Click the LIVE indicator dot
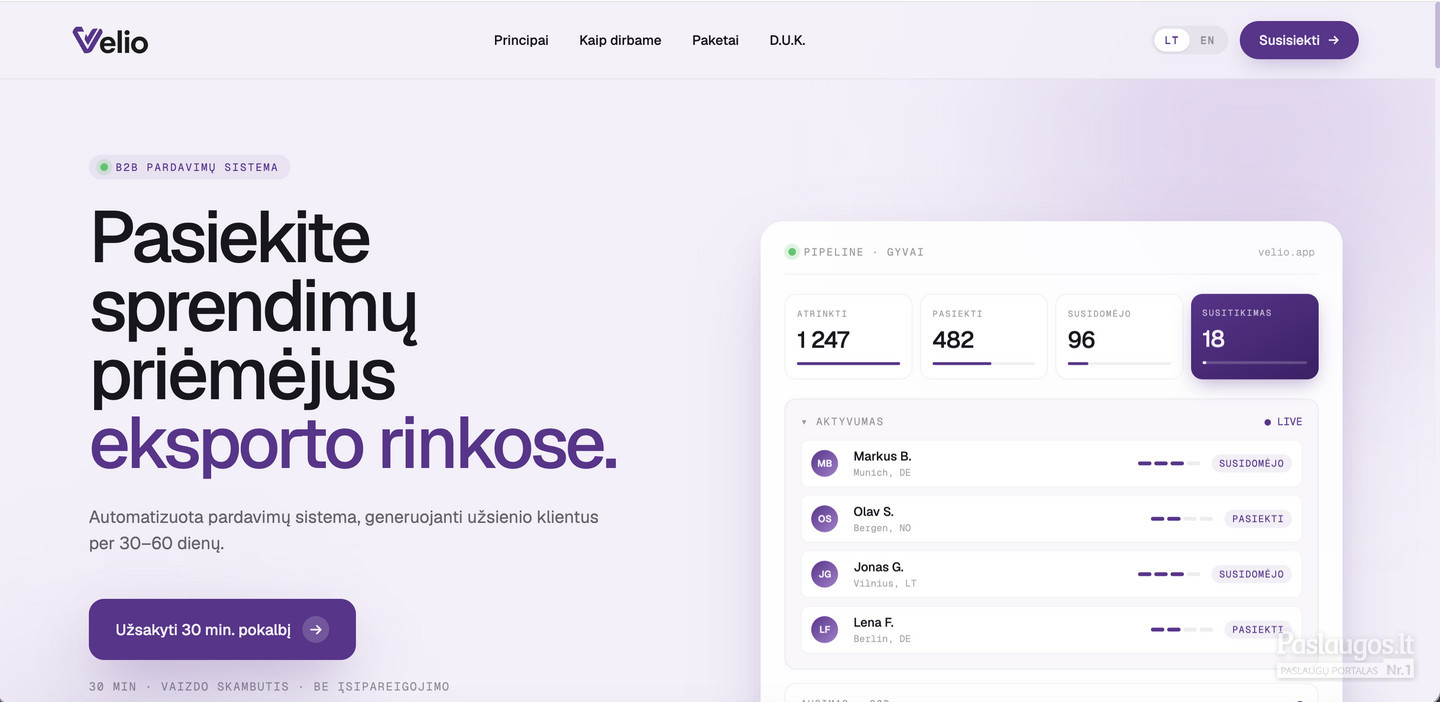Screen dimensions: 1440x702 click(x=1268, y=422)
